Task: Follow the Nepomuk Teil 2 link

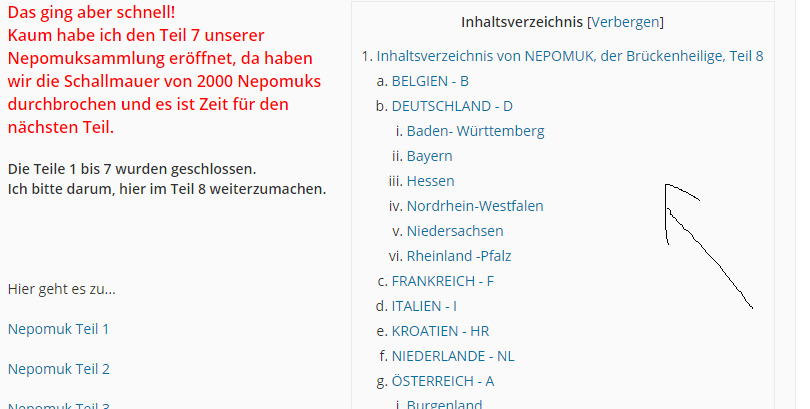Action: point(58,368)
